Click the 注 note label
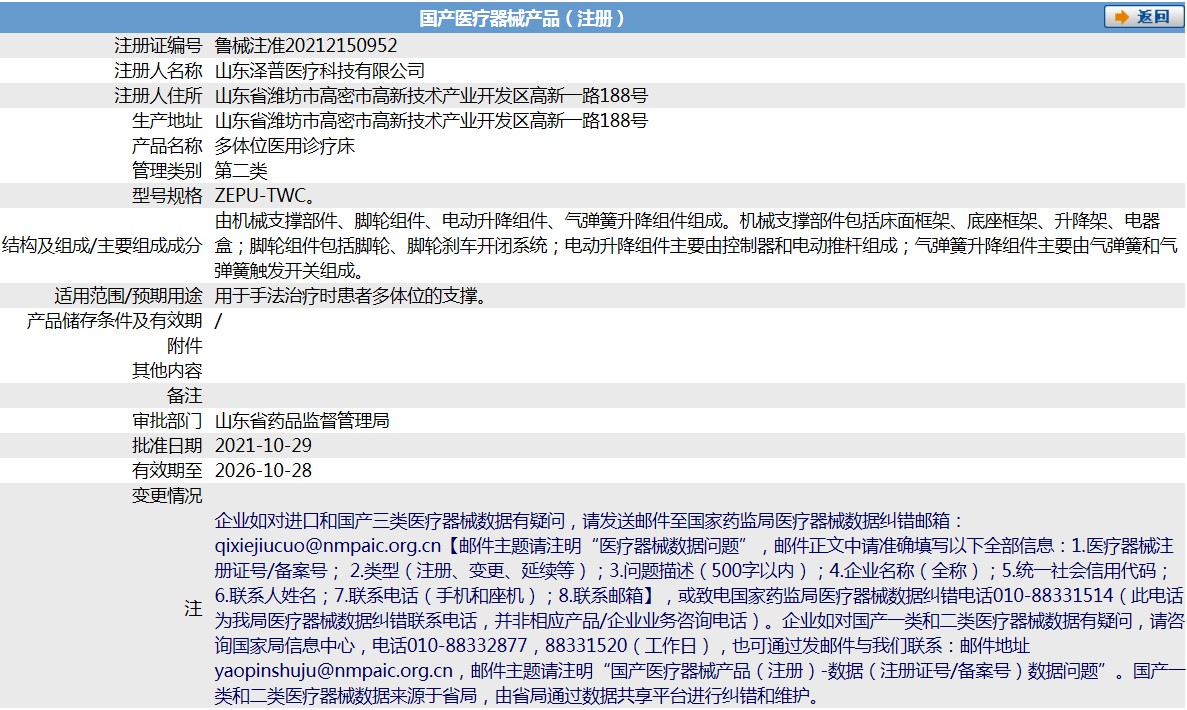The image size is (1187, 710). 194,608
